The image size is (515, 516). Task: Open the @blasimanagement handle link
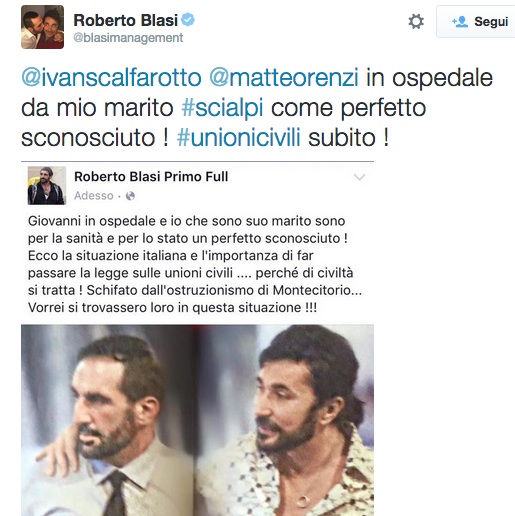[x=128, y=38]
